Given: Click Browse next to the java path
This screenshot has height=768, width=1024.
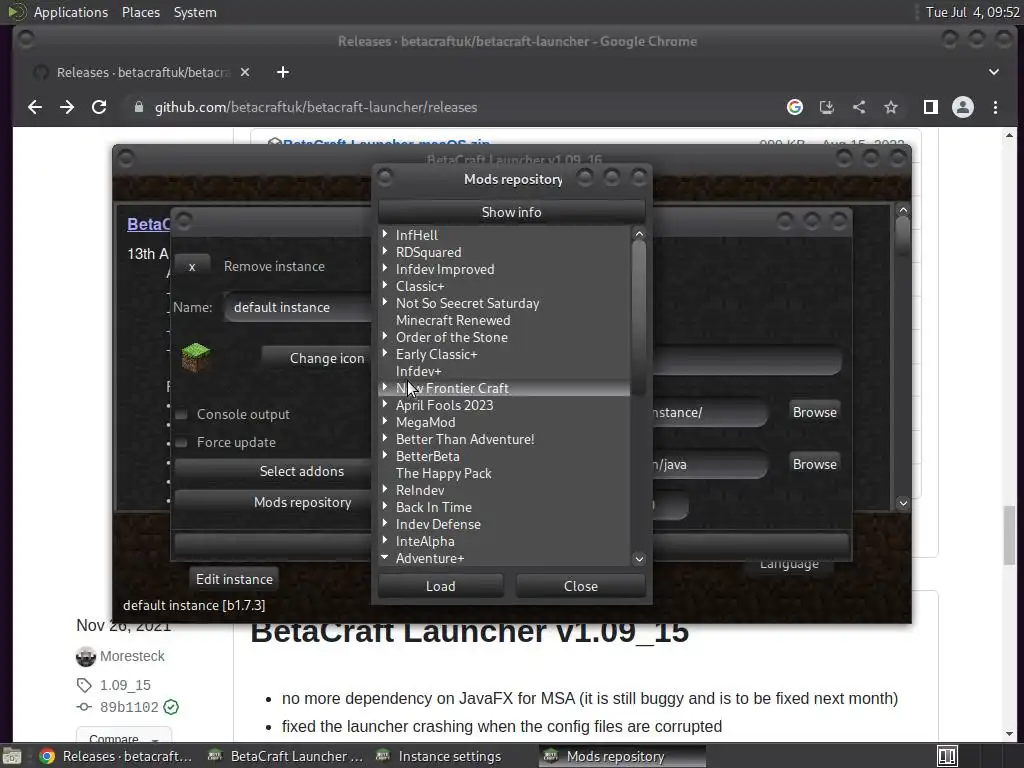Looking at the screenshot, I should 814,464.
